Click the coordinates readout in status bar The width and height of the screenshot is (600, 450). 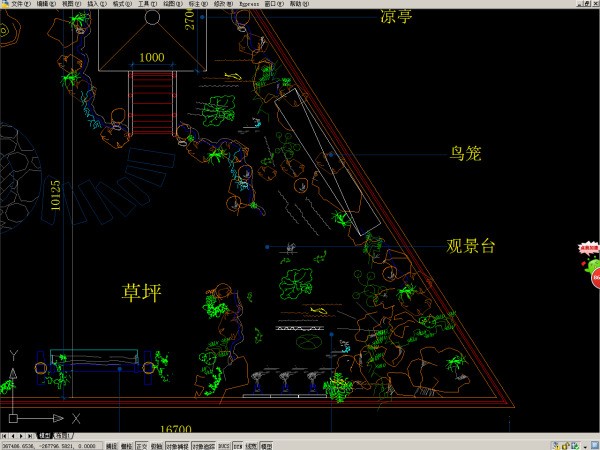coord(50,445)
